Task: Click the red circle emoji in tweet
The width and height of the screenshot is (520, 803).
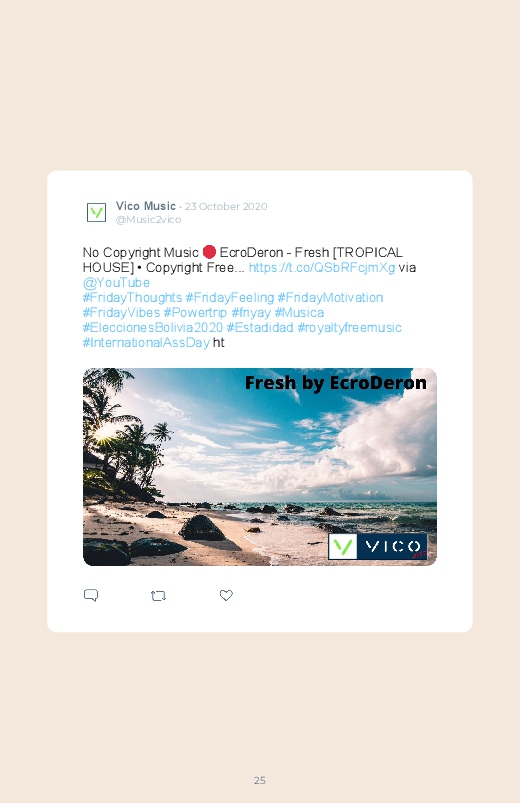Action: [x=209, y=252]
